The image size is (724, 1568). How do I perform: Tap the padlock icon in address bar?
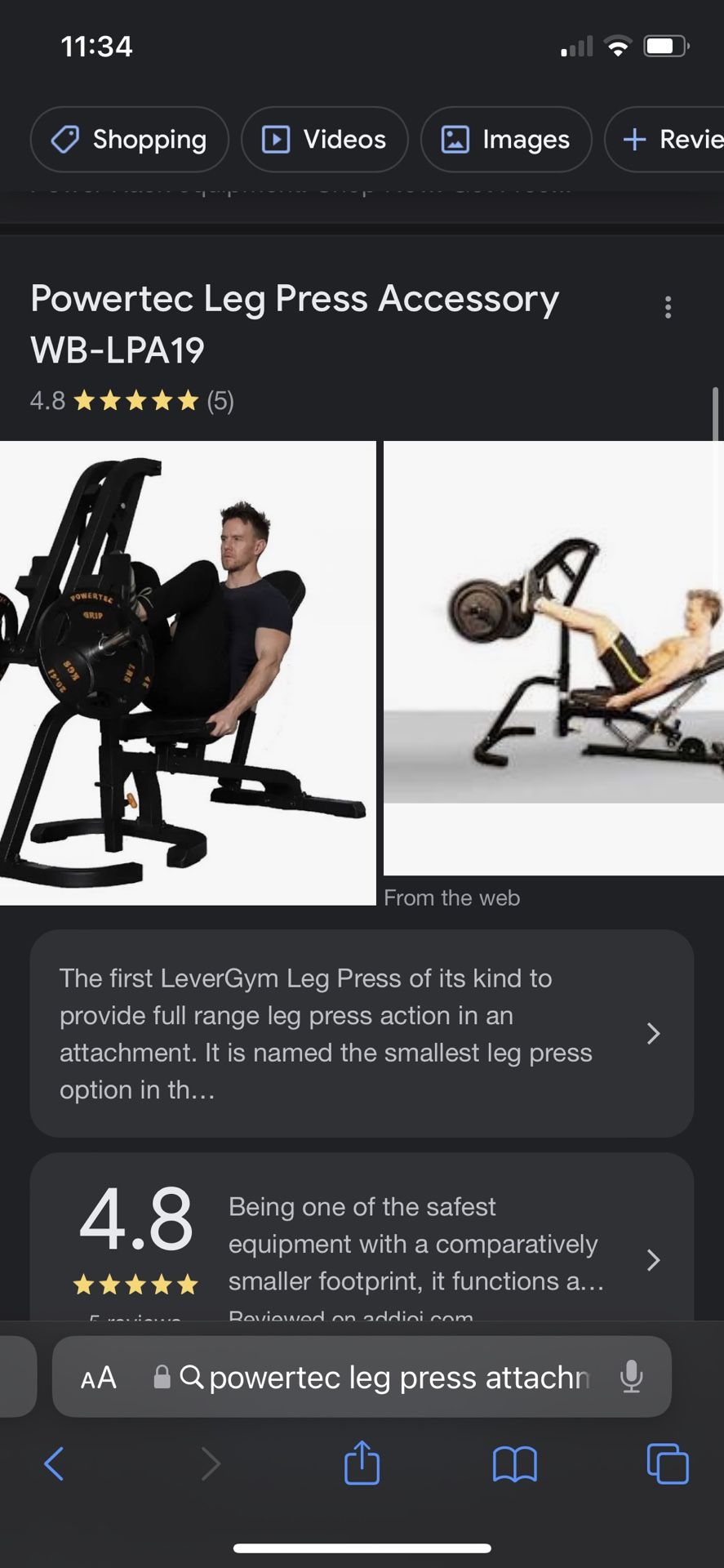pos(162,1377)
